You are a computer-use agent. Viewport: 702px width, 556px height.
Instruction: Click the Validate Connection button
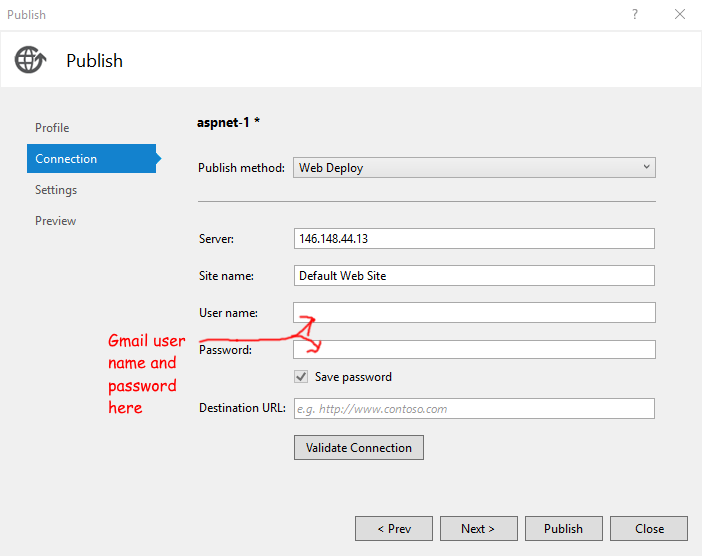point(359,448)
